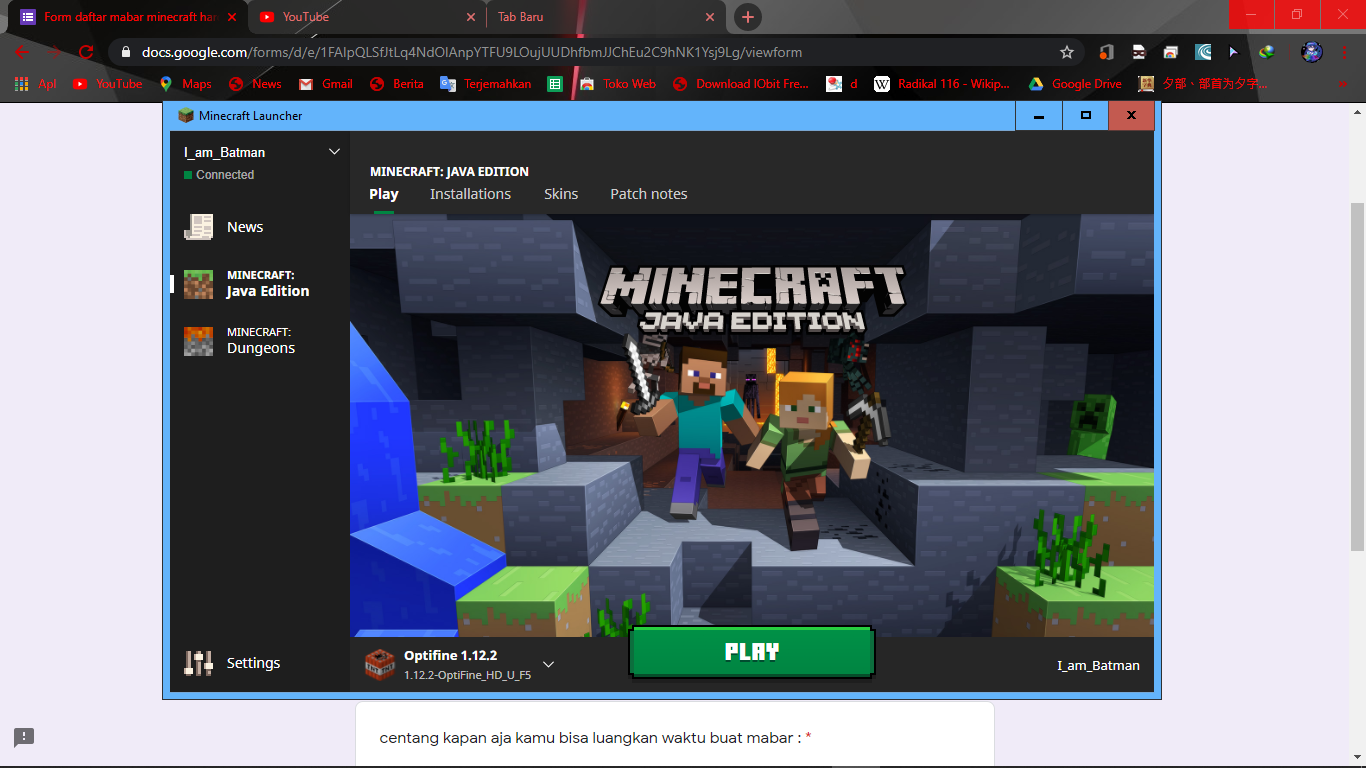Open a new browser tab
Image resolution: width=1366 pixels, height=768 pixels.
point(747,17)
